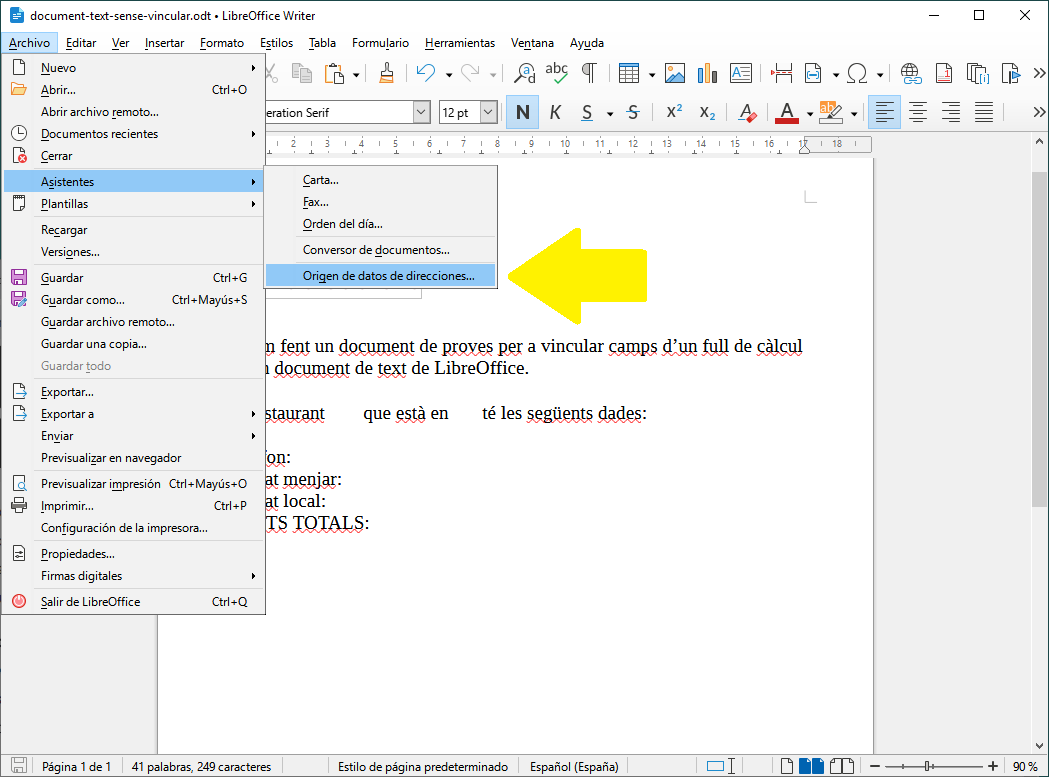Click the clear direct formatting icon
Image resolution: width=1049 pixels, height=777 pixels.
pyautogui.click(x=746, y=113)
